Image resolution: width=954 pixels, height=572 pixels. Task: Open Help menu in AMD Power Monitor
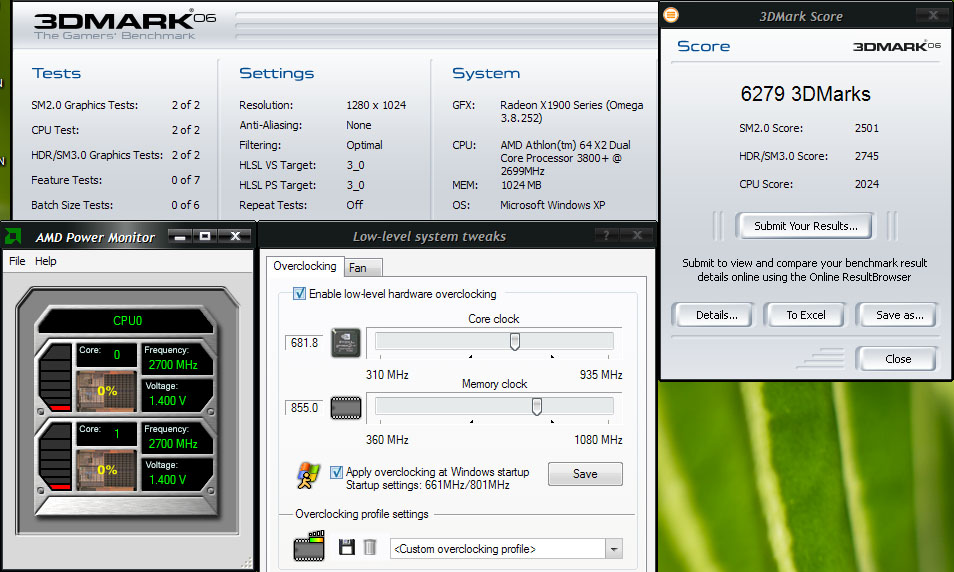coord(46,261)
